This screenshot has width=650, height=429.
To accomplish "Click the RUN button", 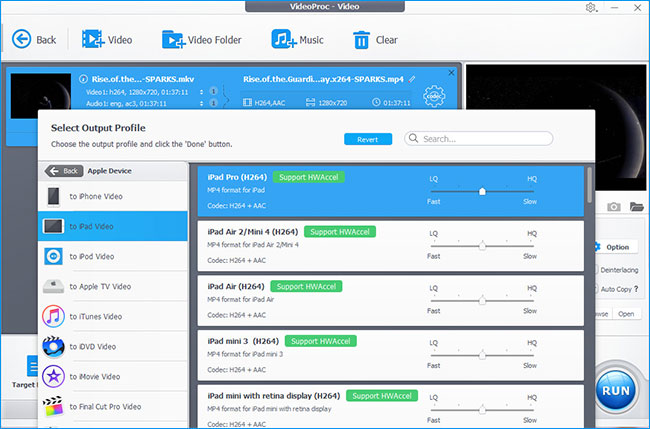I will (x=616, y=390).
